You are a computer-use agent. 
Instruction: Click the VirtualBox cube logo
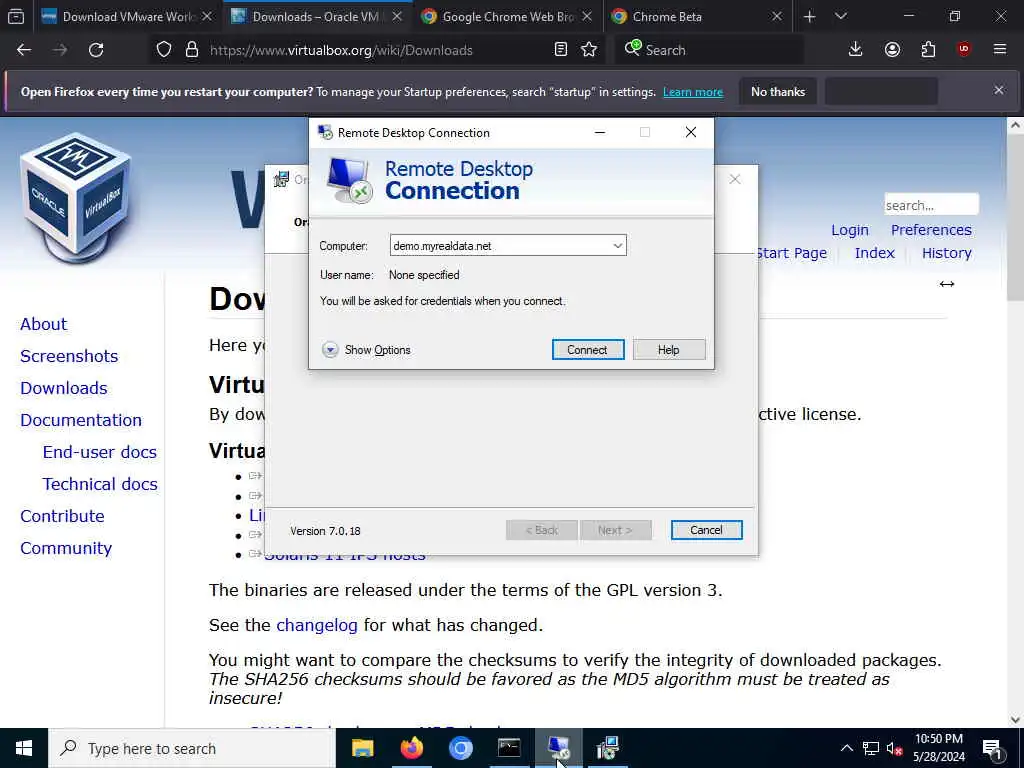pyautogui.click(x=76, y=197)
